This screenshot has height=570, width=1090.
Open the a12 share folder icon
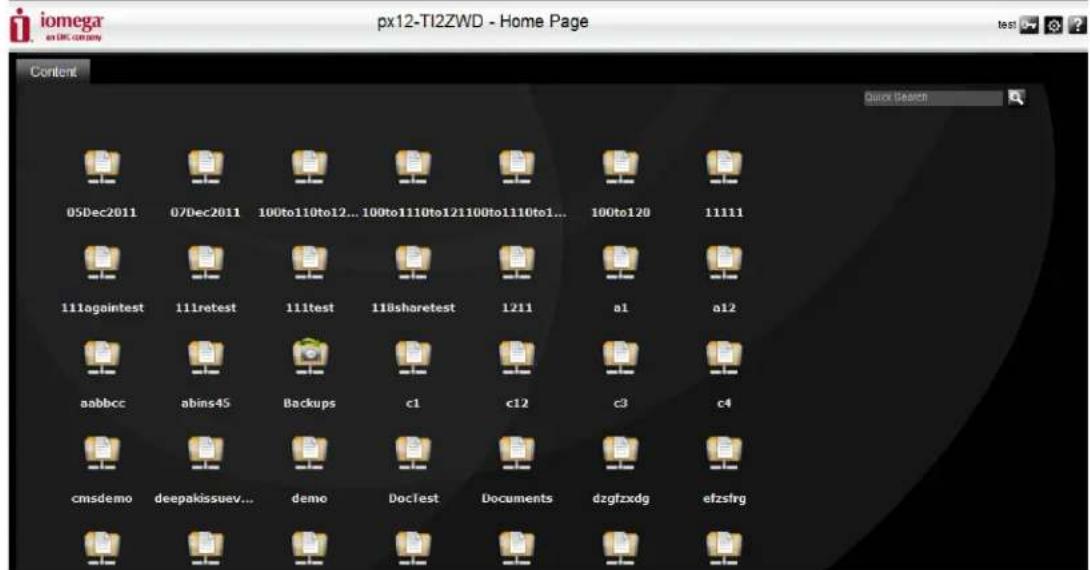click(x=724, y=263)
